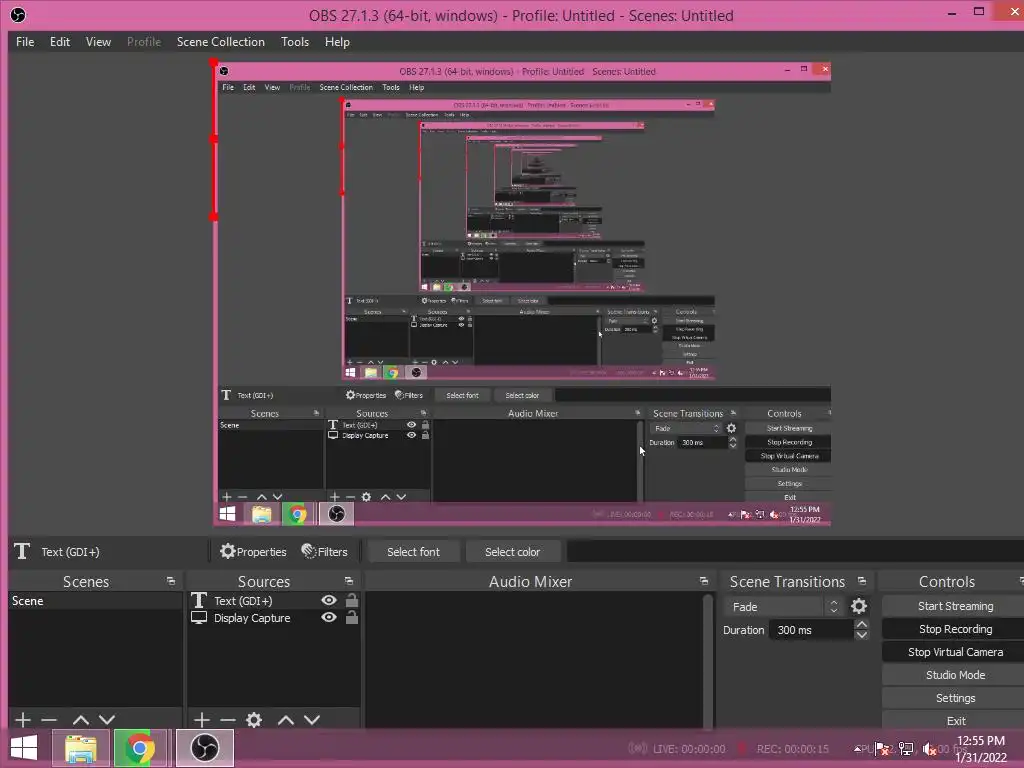Open the View menu
The height and width of the screenshot is (768, 1024).
98,42
